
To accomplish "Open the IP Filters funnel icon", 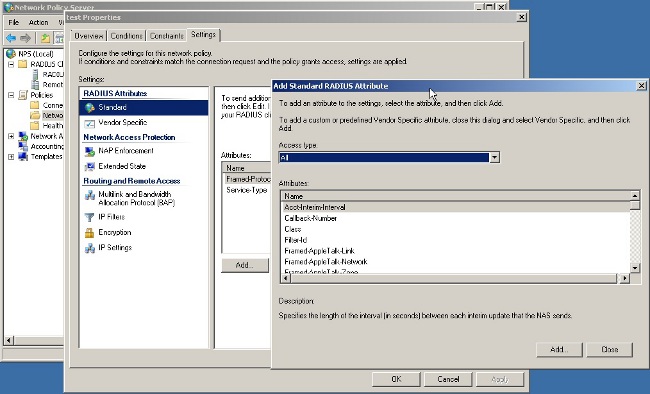I will 90,217.
